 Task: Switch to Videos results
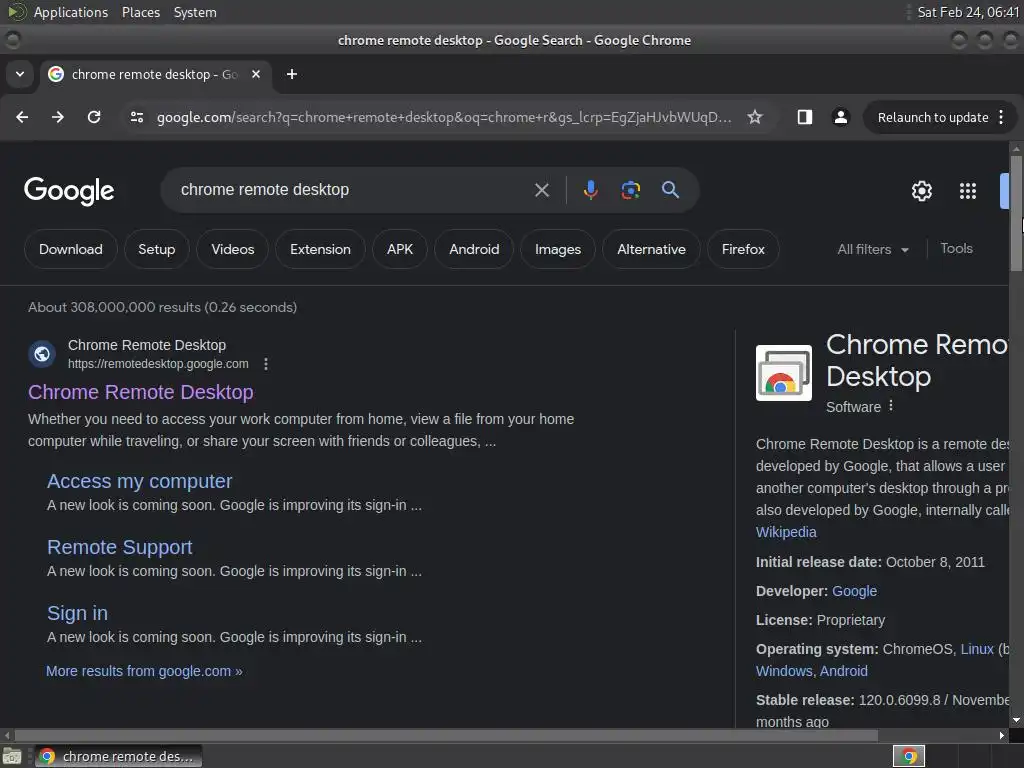[232, 249]
